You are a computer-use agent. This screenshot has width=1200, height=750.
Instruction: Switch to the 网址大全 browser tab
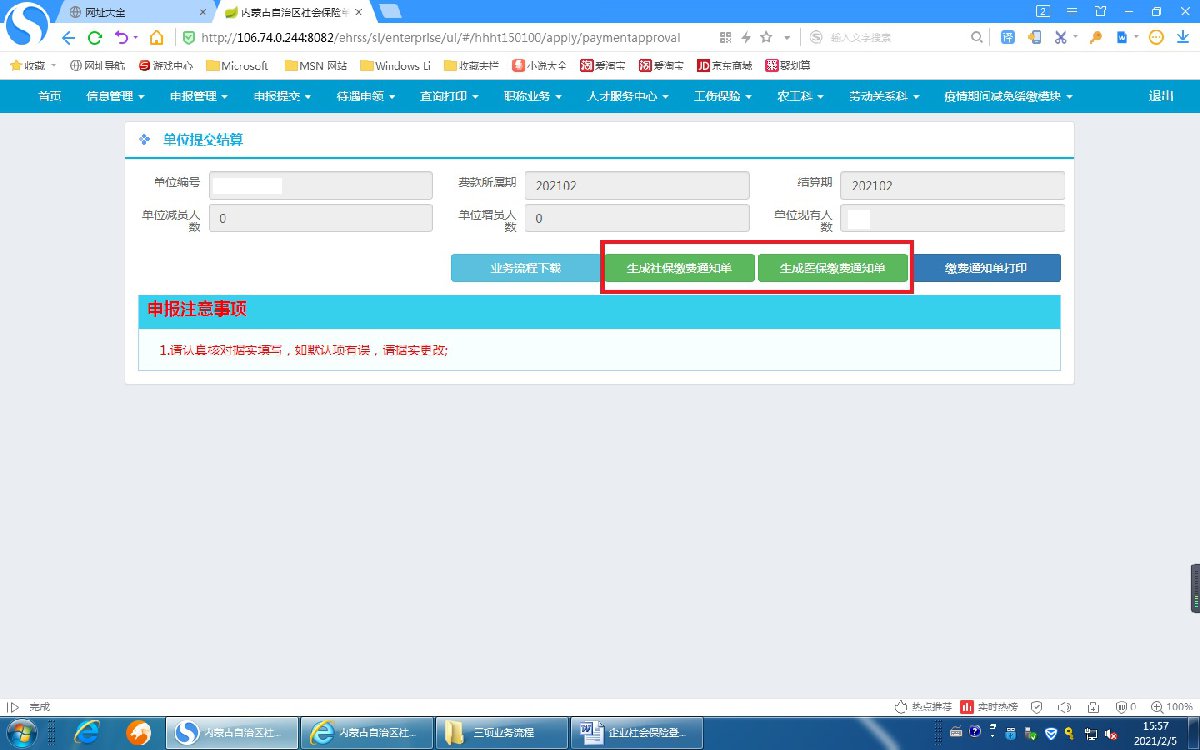(x=135, y=12)
